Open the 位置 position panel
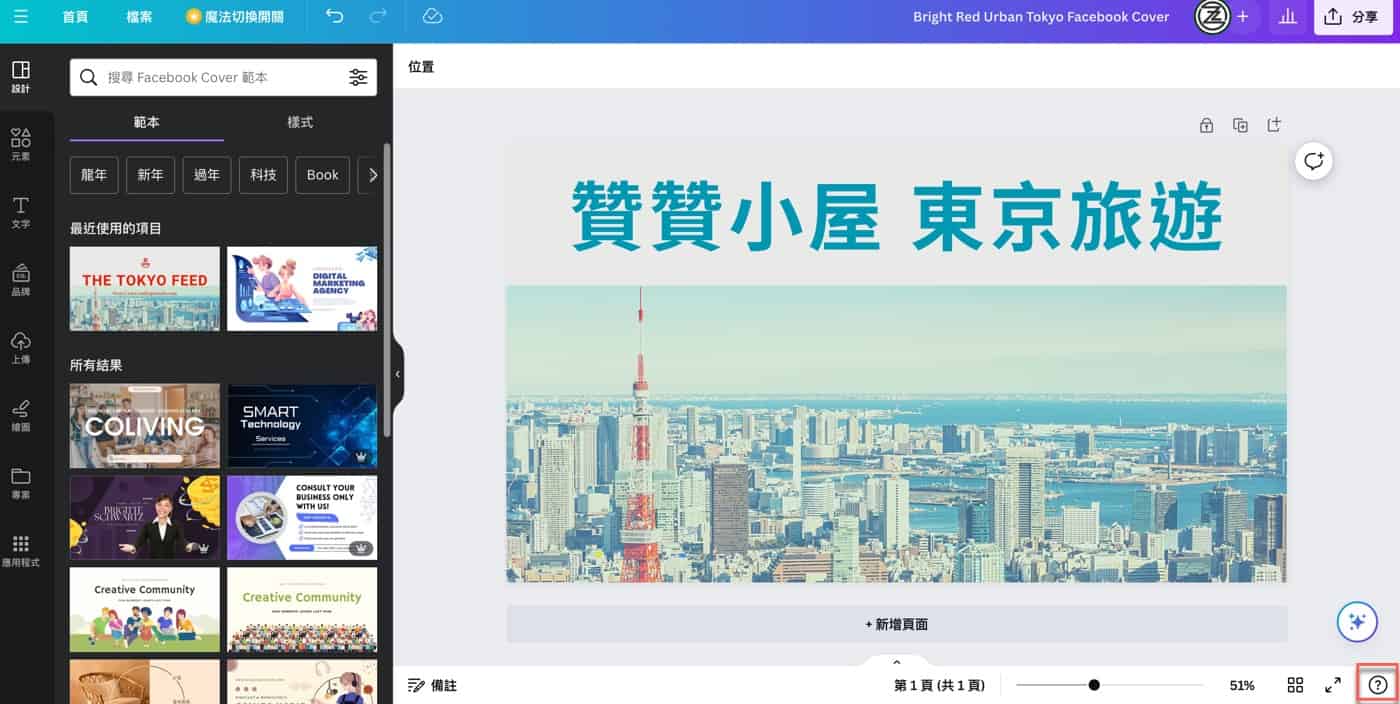Image resolution: width=1400 pixels, height=704 pixels. coord(421,67)
